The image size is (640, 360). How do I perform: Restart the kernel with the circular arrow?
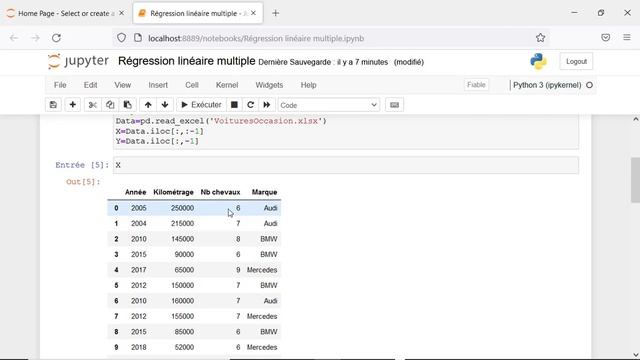(251, 105)
